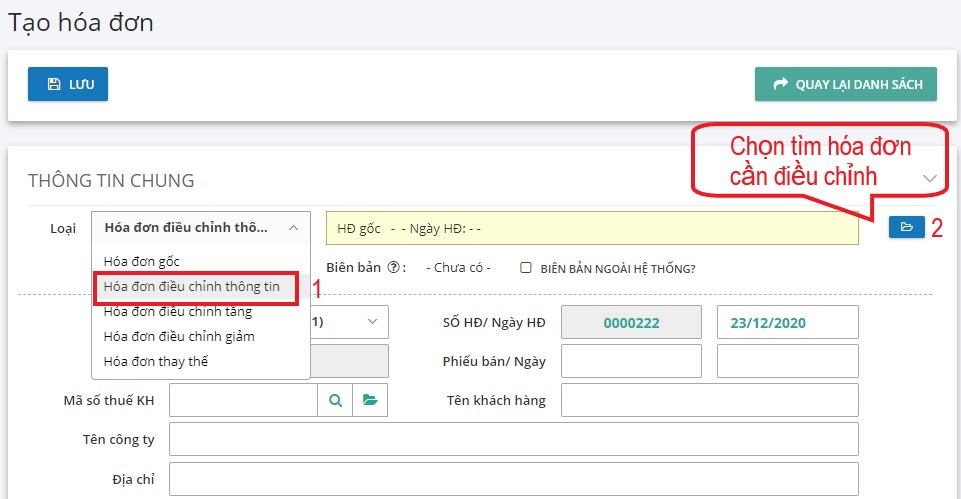Click the Địa chỉ address field

coord(514,479)
